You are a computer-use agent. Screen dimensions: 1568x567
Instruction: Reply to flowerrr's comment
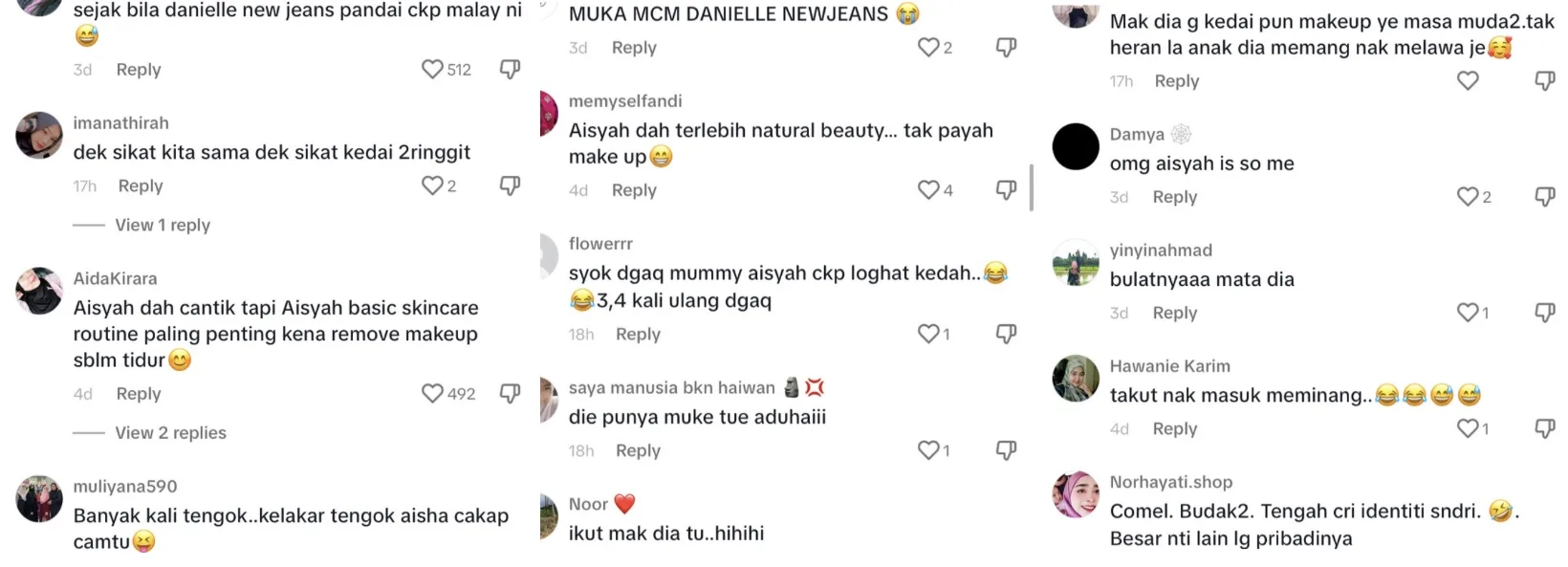tap(638, 334)
